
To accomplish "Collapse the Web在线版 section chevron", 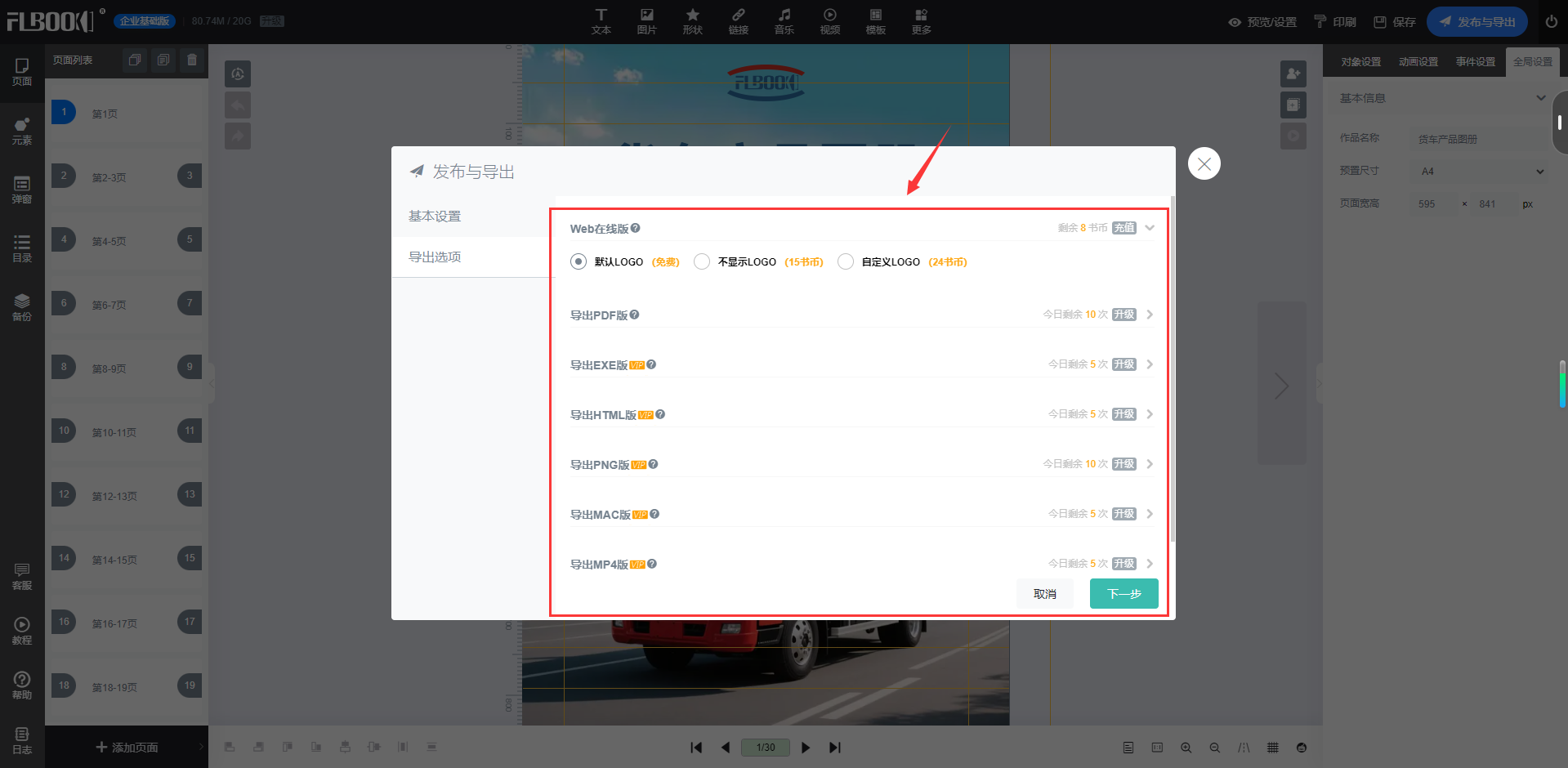I will pyautogui.click(x=1150, y=228).
